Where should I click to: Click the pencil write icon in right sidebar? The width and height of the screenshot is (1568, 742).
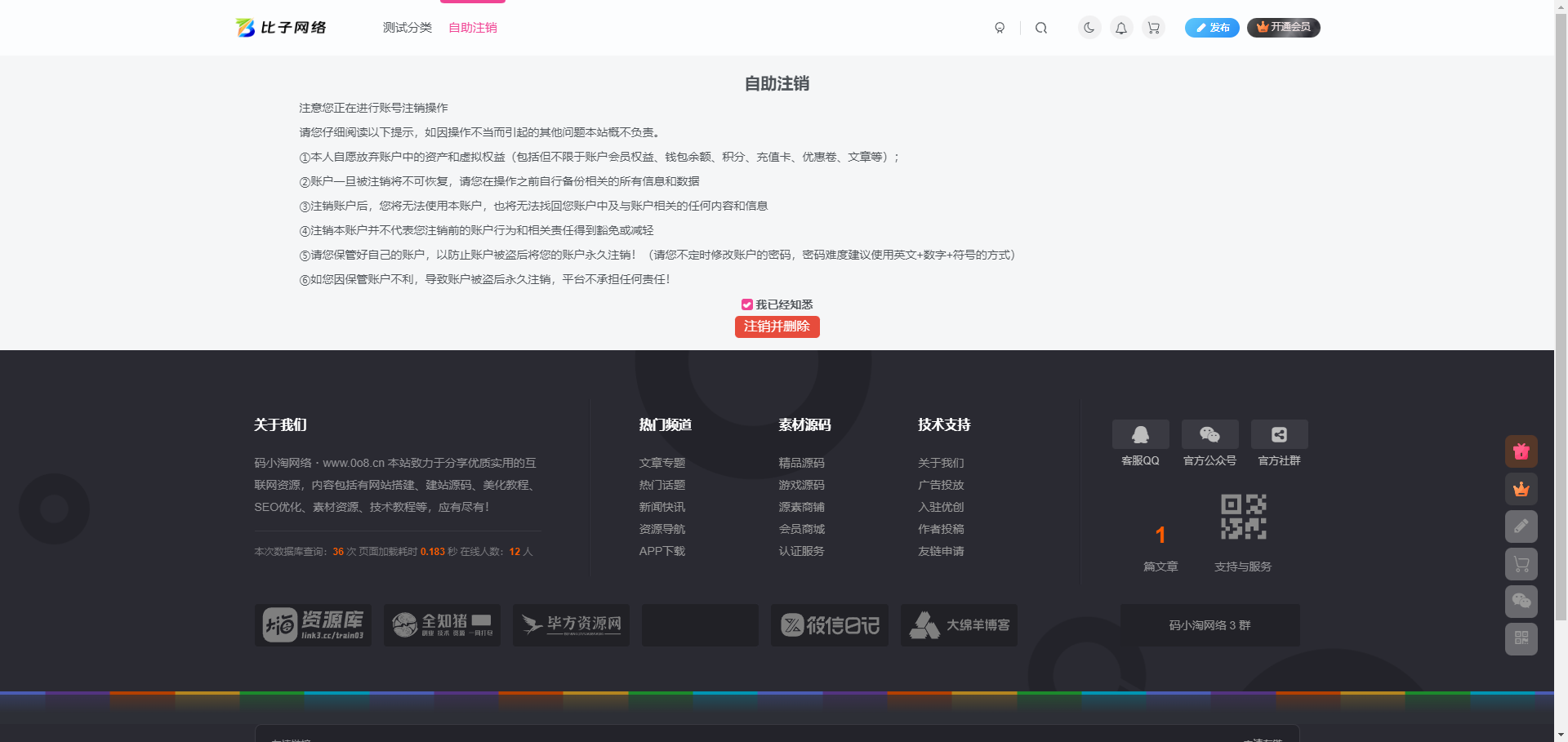point(1521,527)
